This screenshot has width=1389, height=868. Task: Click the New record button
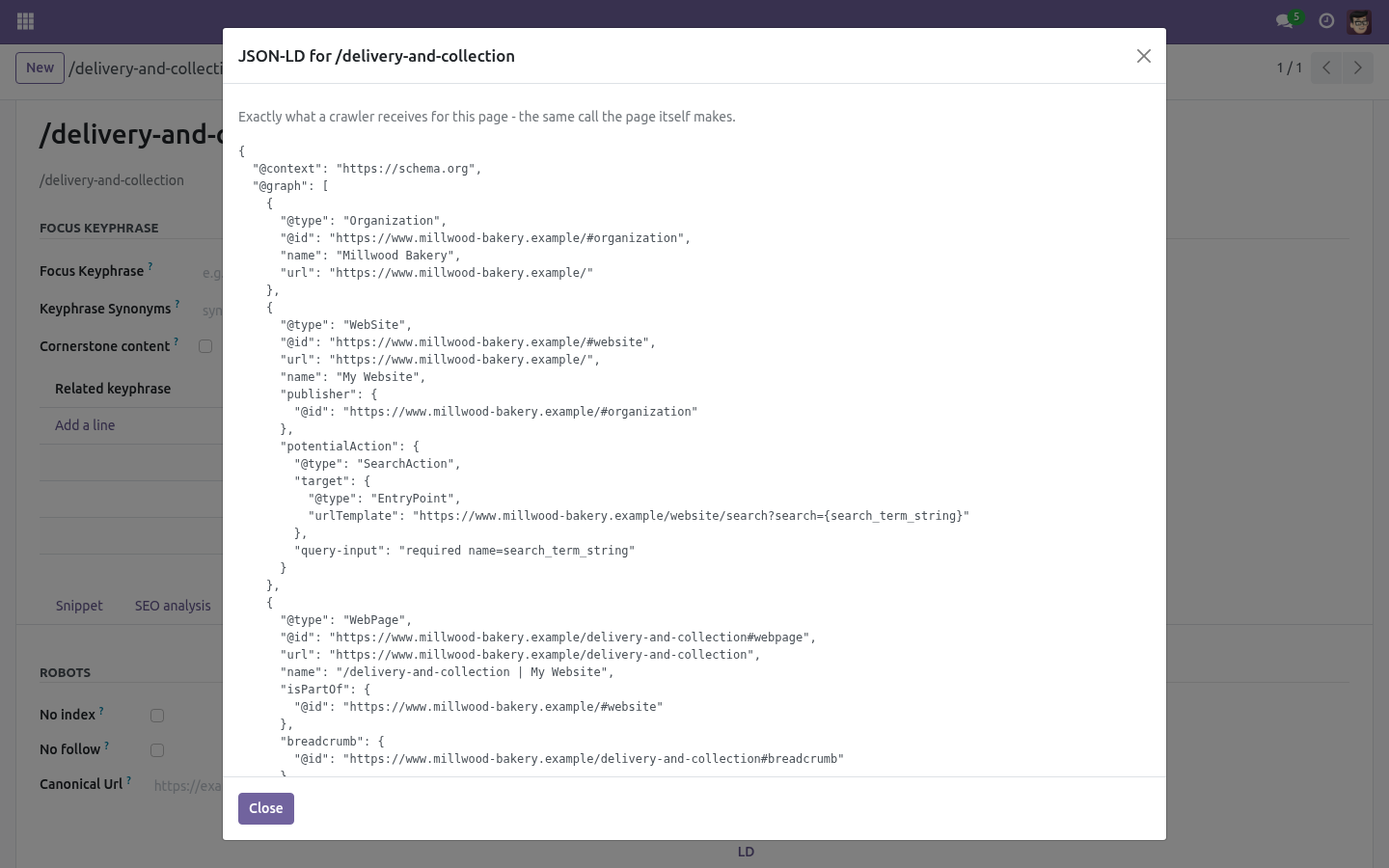pyautogui.click(x=40, y=68)
